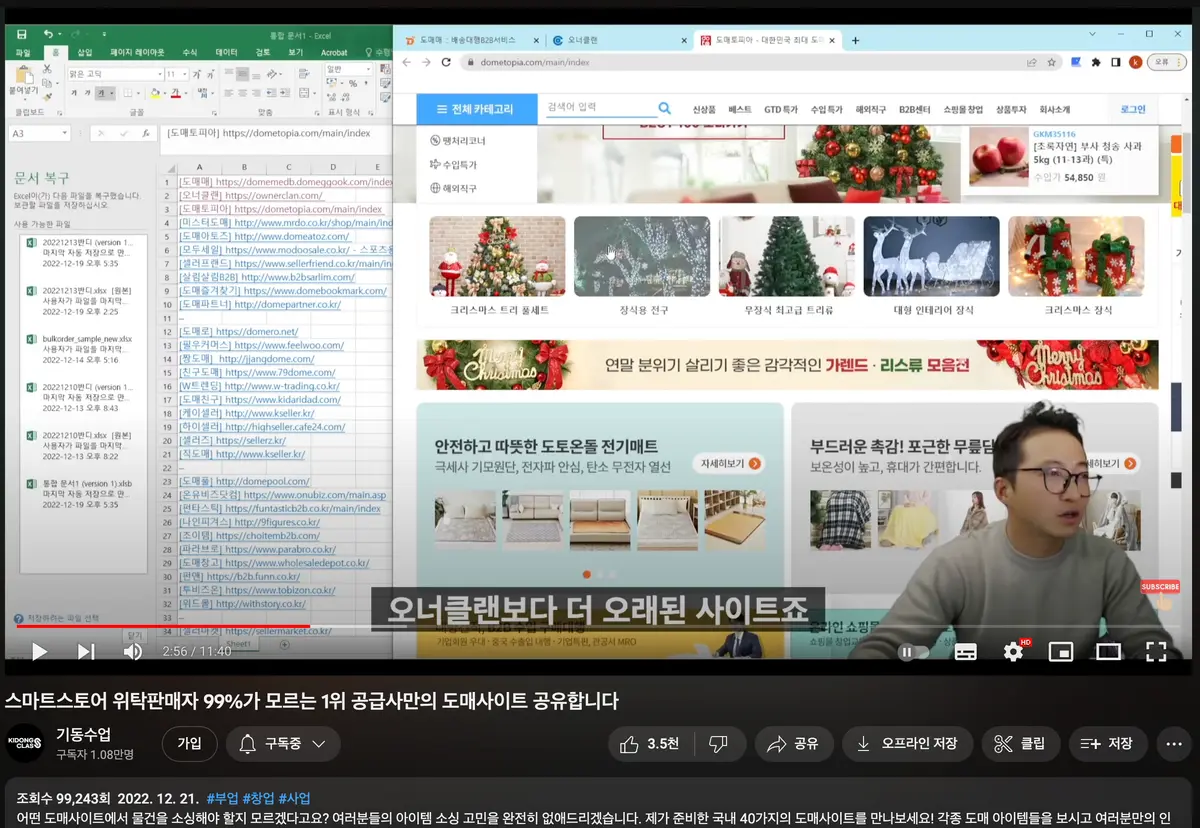1200x828 pixels.
Task: Open the Excel Acrobat ribbon tab
Action: click(x=334, y=52)
